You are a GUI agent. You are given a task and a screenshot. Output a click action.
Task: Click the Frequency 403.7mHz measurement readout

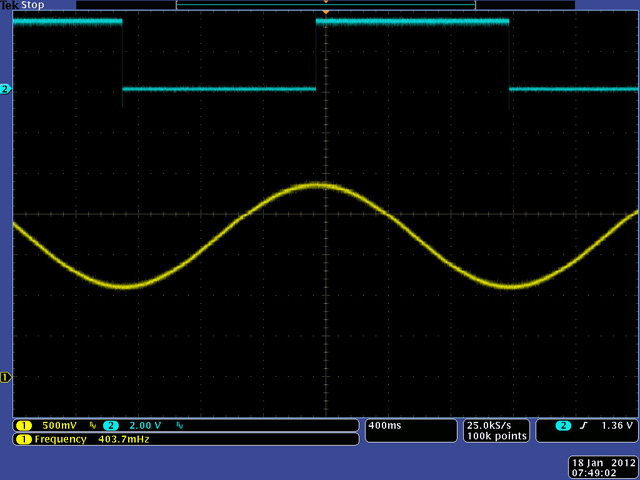point(92,439)
